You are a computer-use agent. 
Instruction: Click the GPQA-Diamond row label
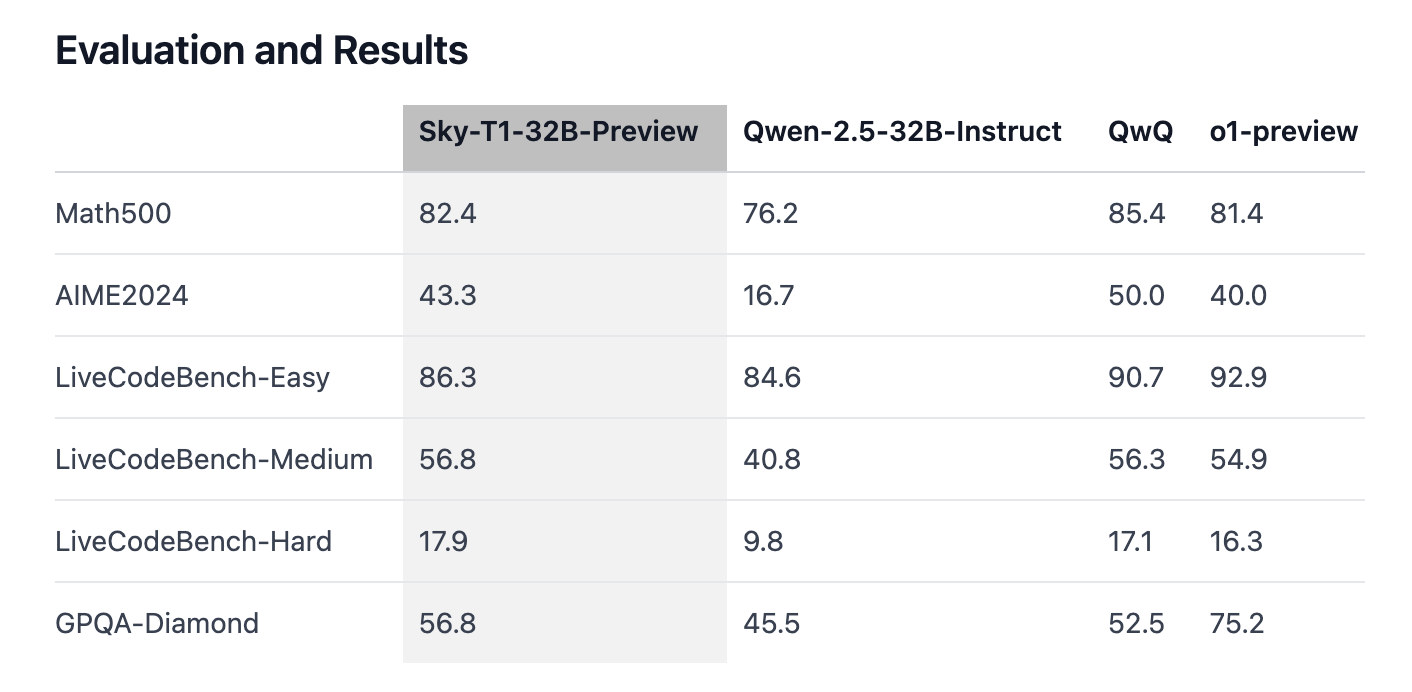pyautogui.click(x=157, y=624)
